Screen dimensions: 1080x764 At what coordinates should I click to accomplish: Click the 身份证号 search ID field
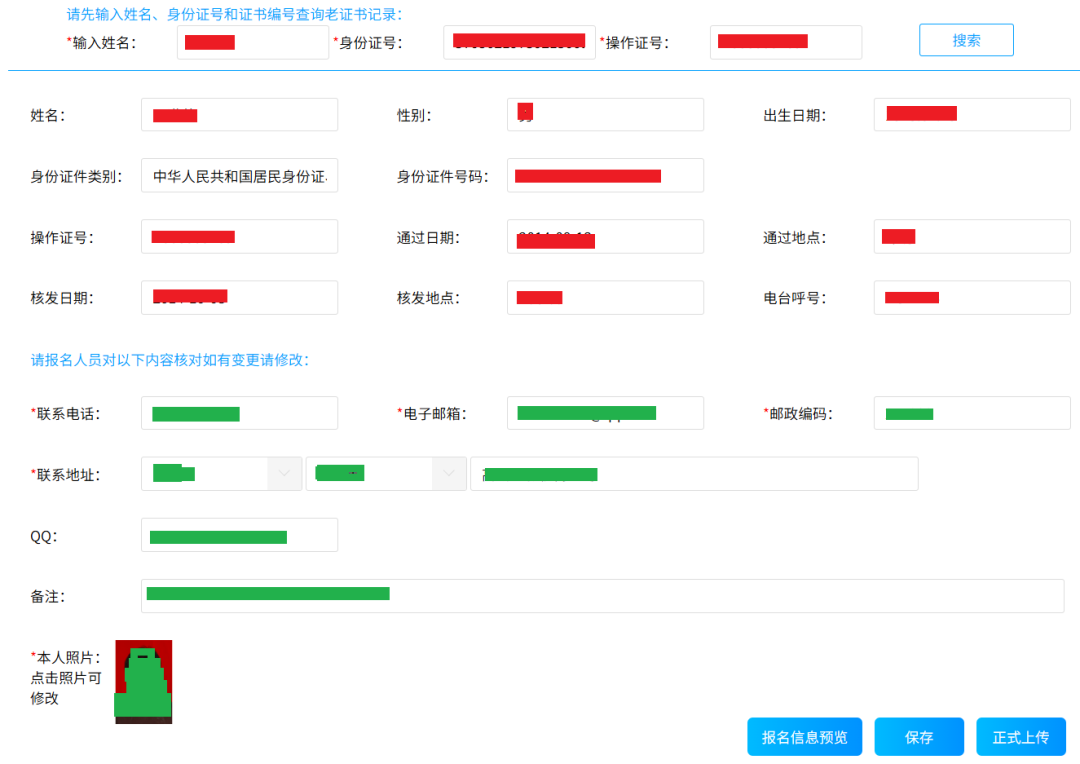519,42
